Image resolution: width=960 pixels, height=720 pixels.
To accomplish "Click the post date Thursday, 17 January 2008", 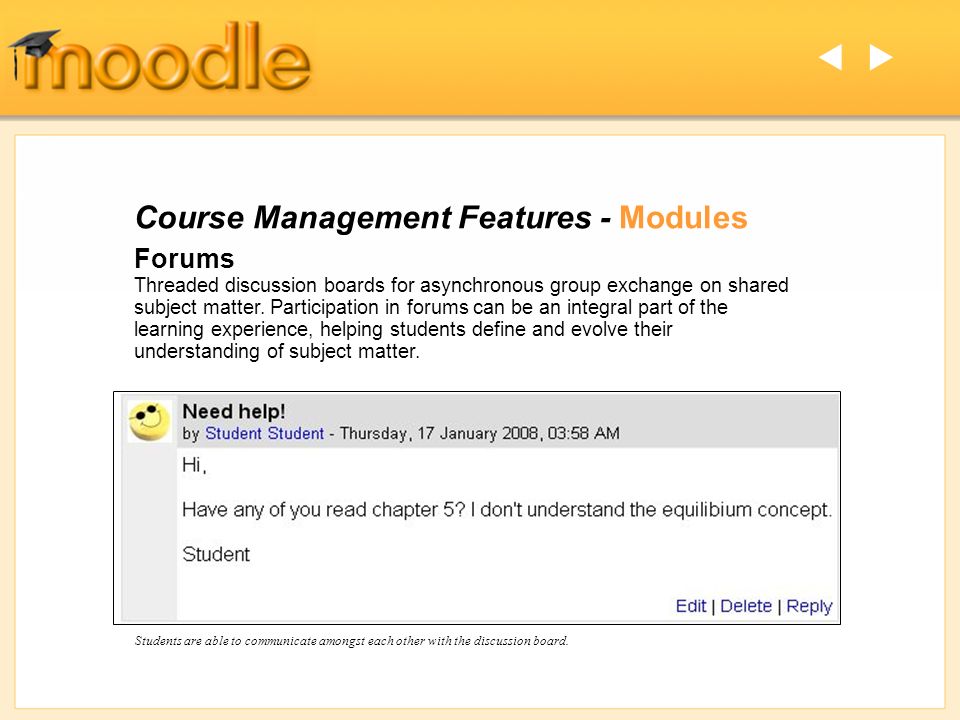I will pos(438,433).
